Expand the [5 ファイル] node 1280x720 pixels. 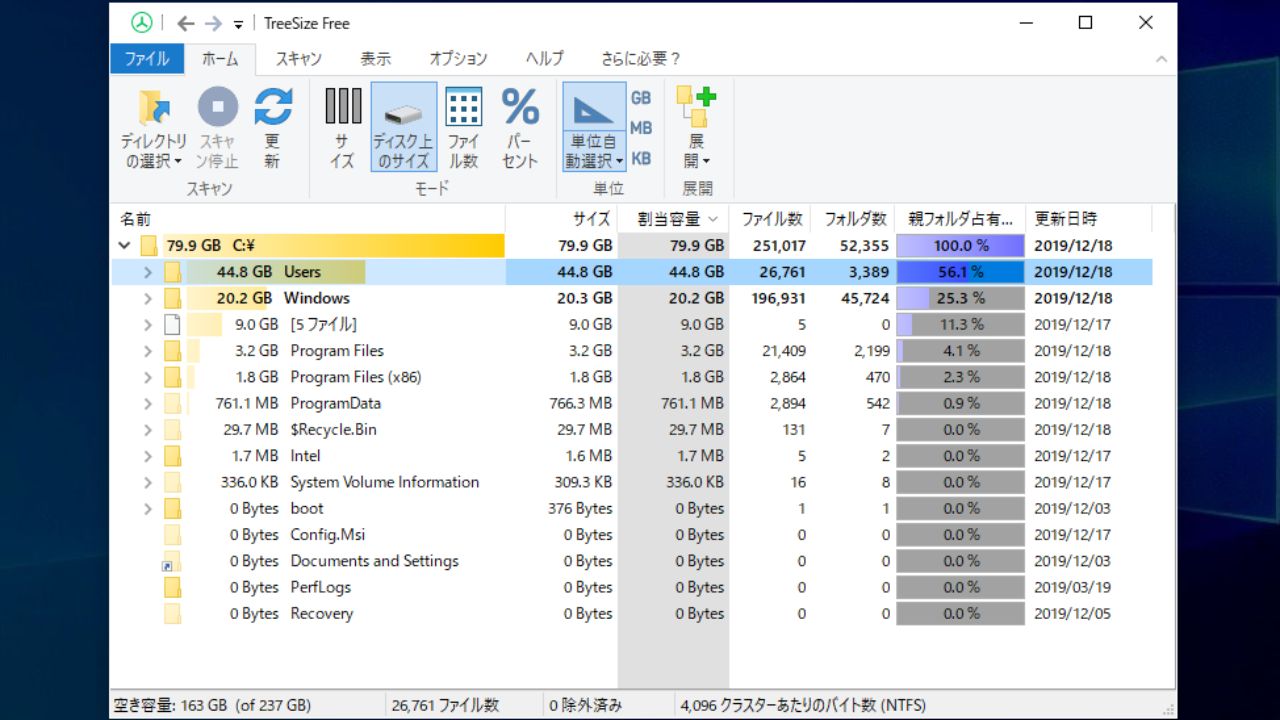coord(148,324)
